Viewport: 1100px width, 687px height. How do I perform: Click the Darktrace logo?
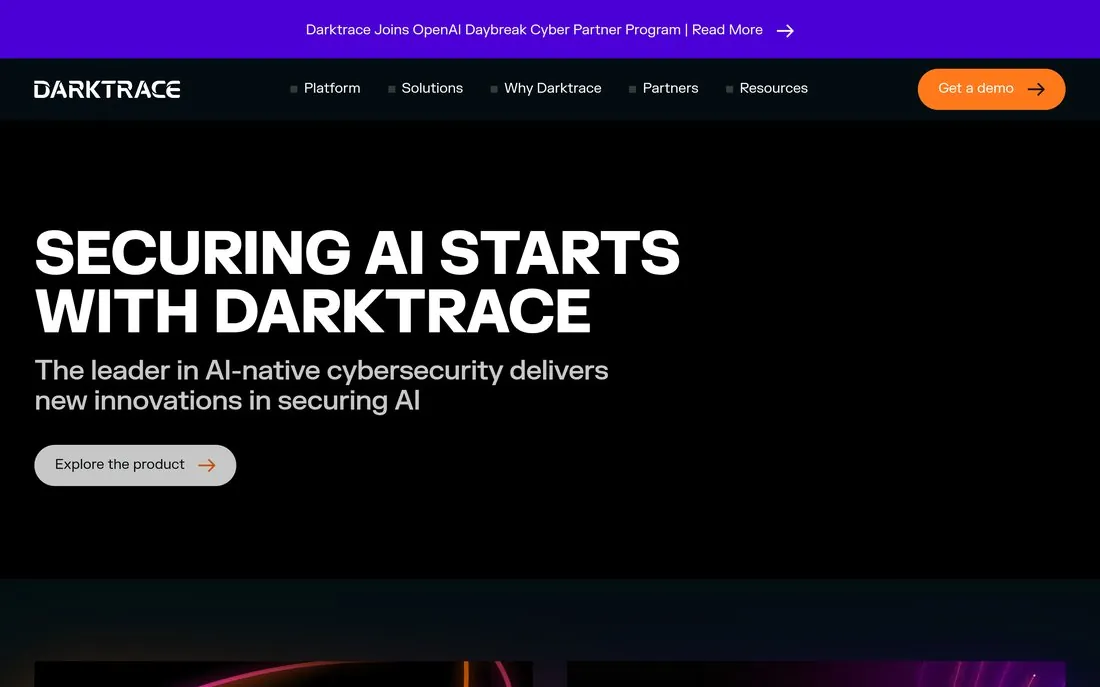pos(107,89)
